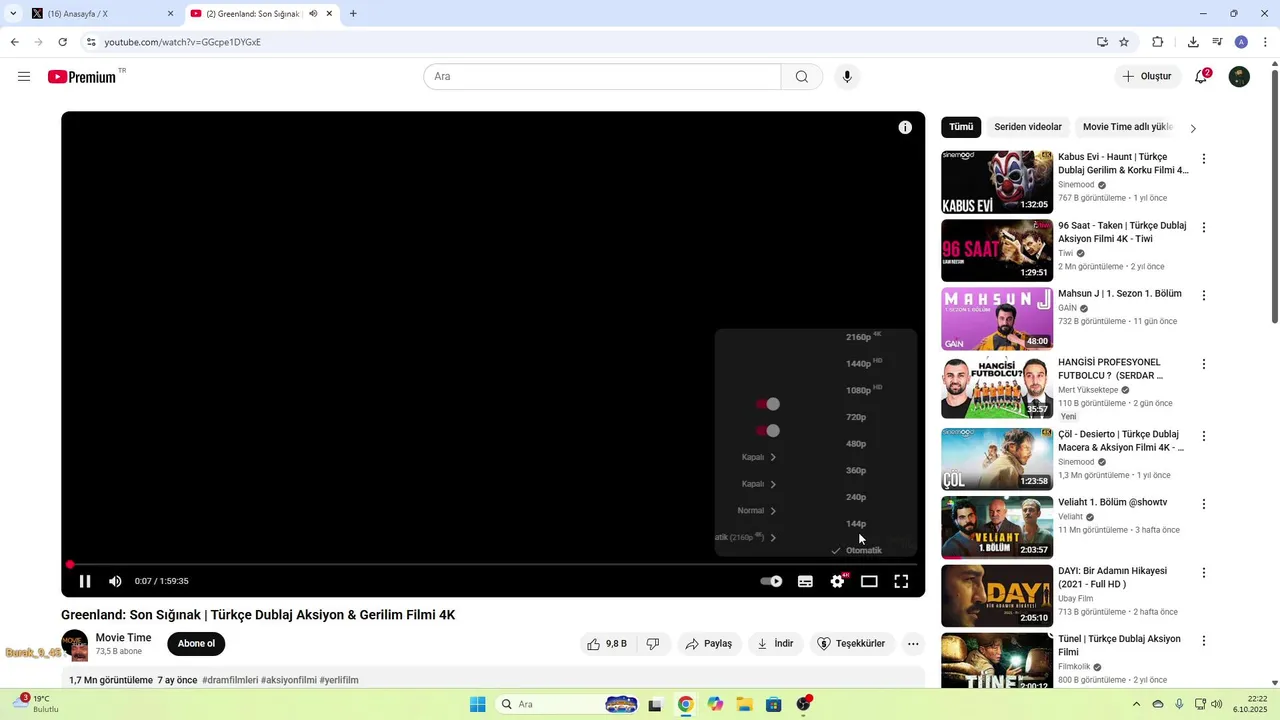Expand quality (2160p) submenu row
This screenshot has height=720, width=1280.
tap(746, 537)
